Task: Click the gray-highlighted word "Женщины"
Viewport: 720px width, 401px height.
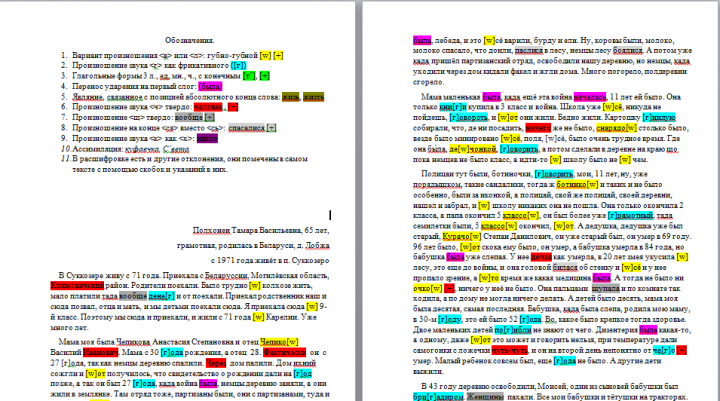Action: [485, 397]
